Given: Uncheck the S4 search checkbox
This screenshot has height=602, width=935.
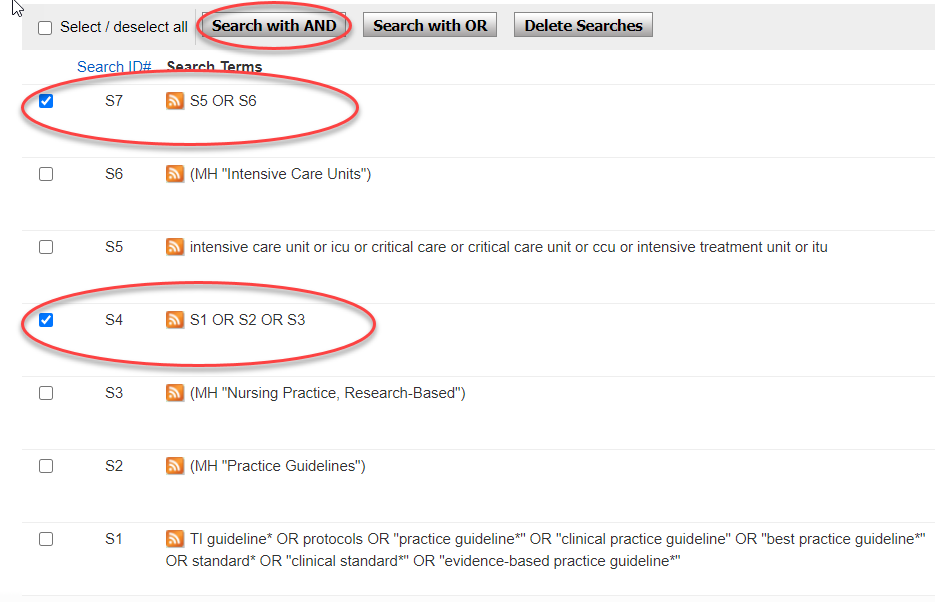Looking at the screenshot, I should [46, 320].
